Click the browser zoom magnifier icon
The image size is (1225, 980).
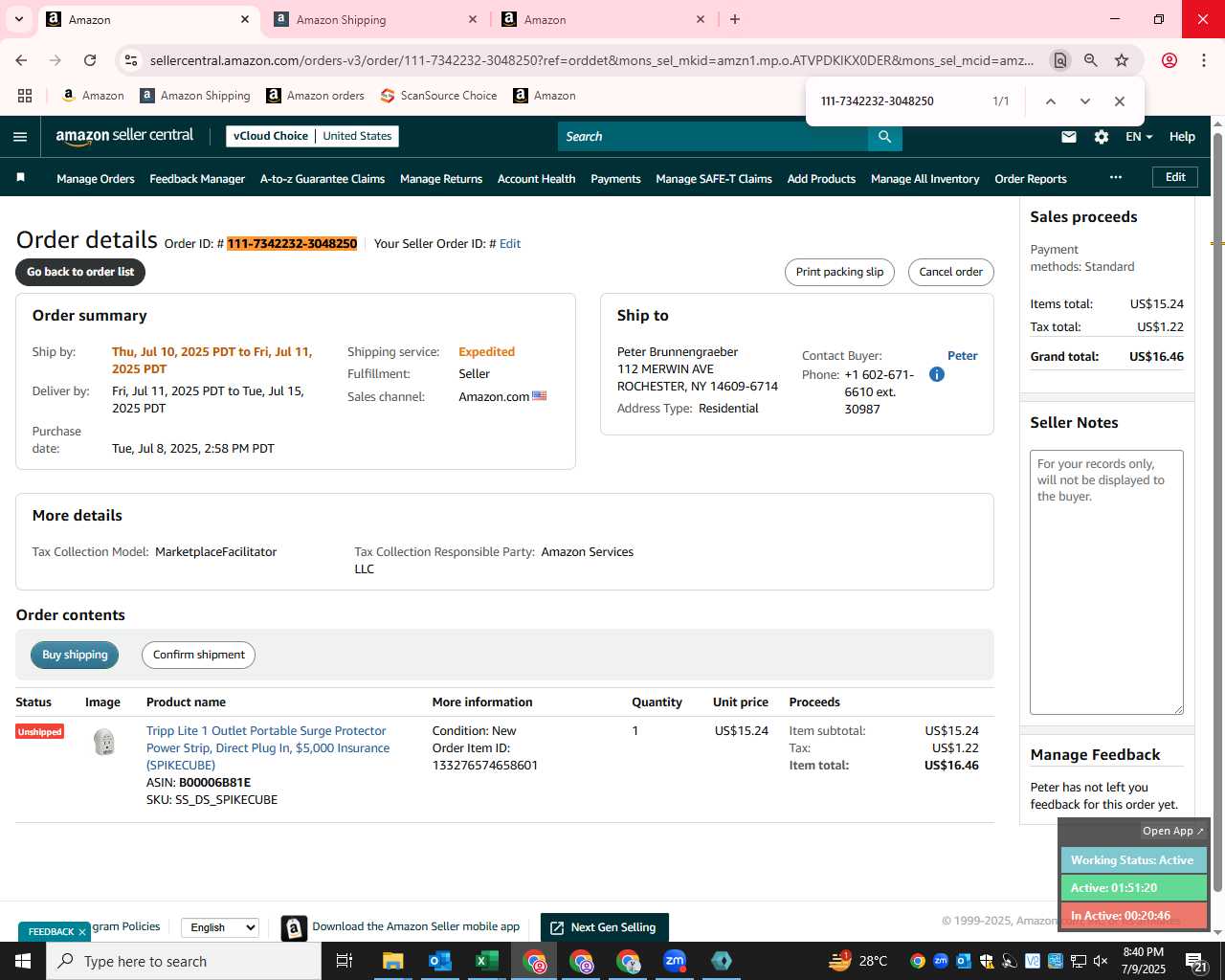pyautogui.click(x=1091, y=60)
